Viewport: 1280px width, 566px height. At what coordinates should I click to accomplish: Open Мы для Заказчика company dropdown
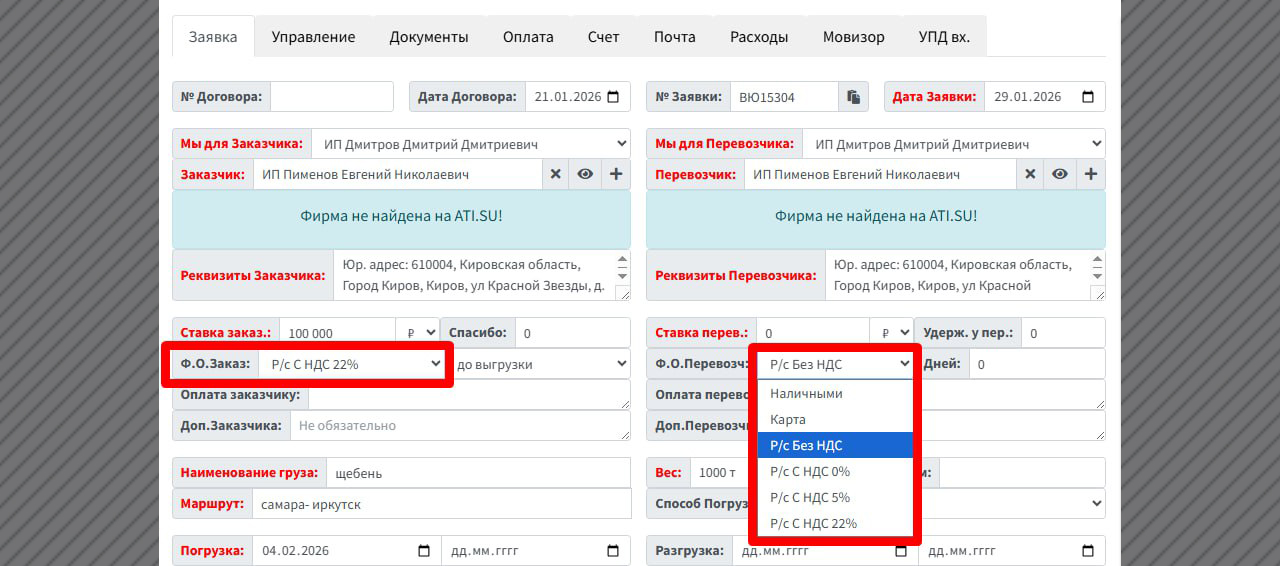pos(471,144)
